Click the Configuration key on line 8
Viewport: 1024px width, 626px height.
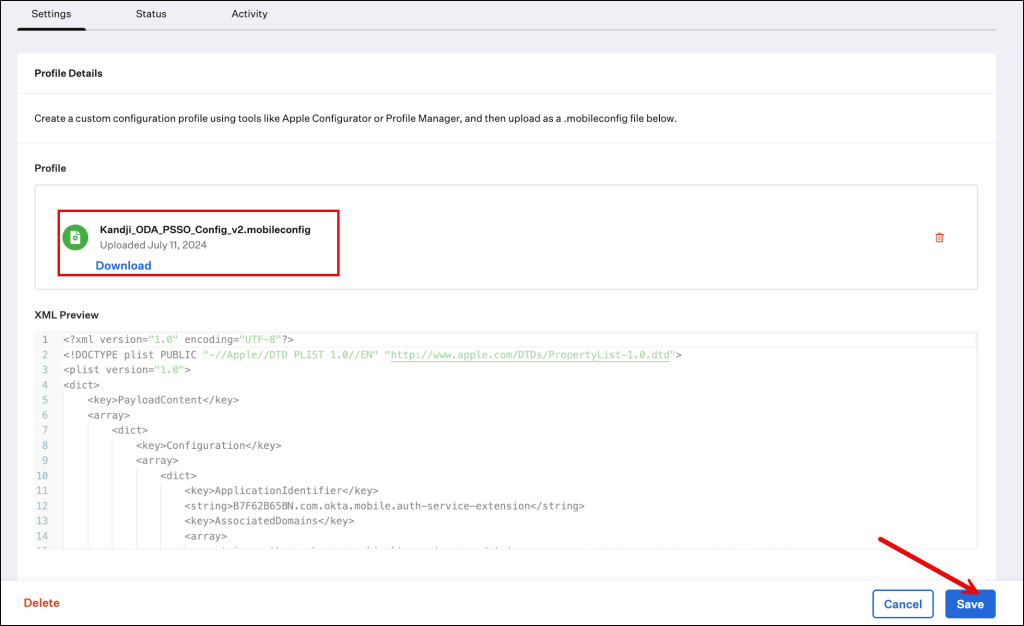(x=208, y=446)
